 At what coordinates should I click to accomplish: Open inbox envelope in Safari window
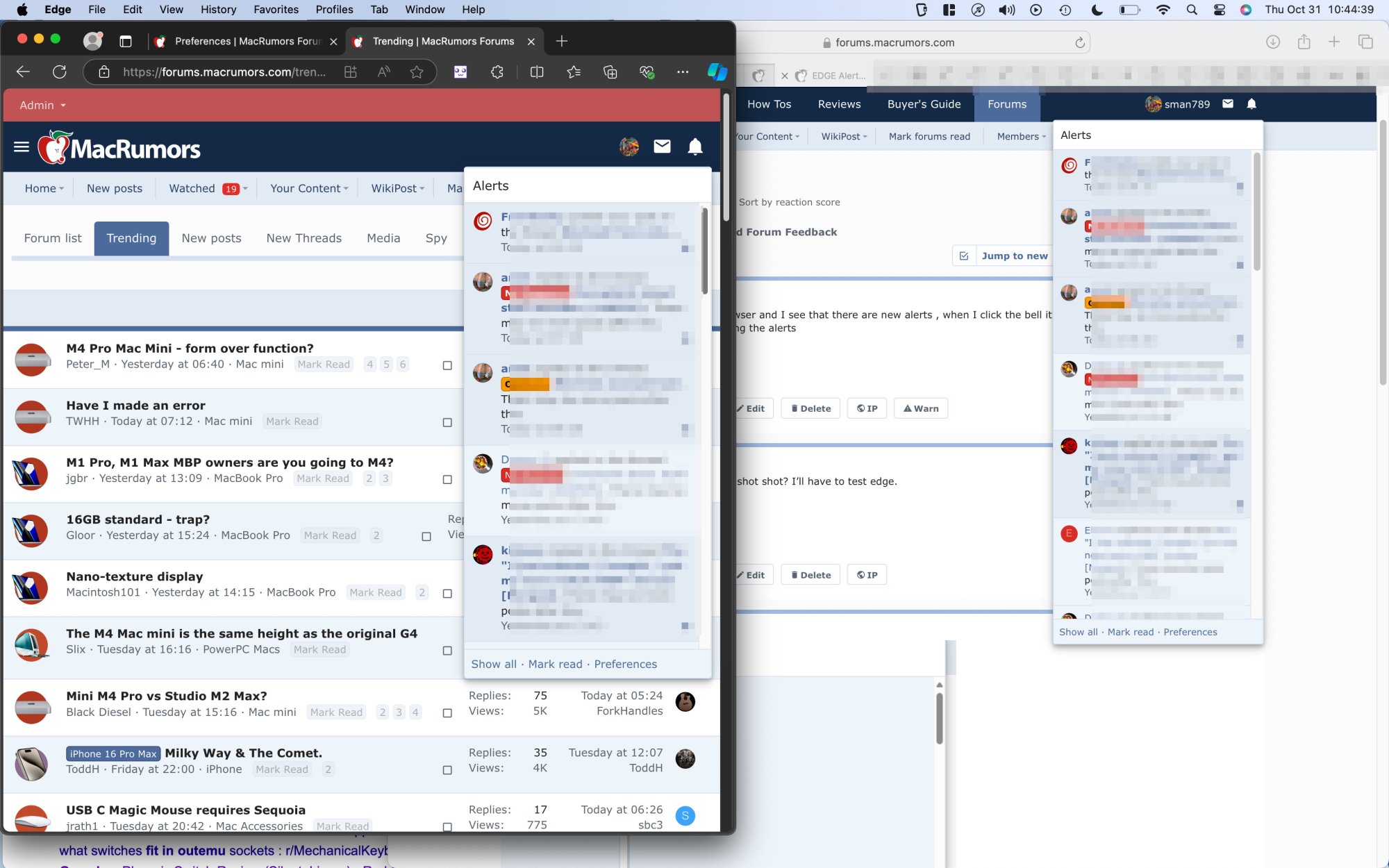pos(1228,103)
